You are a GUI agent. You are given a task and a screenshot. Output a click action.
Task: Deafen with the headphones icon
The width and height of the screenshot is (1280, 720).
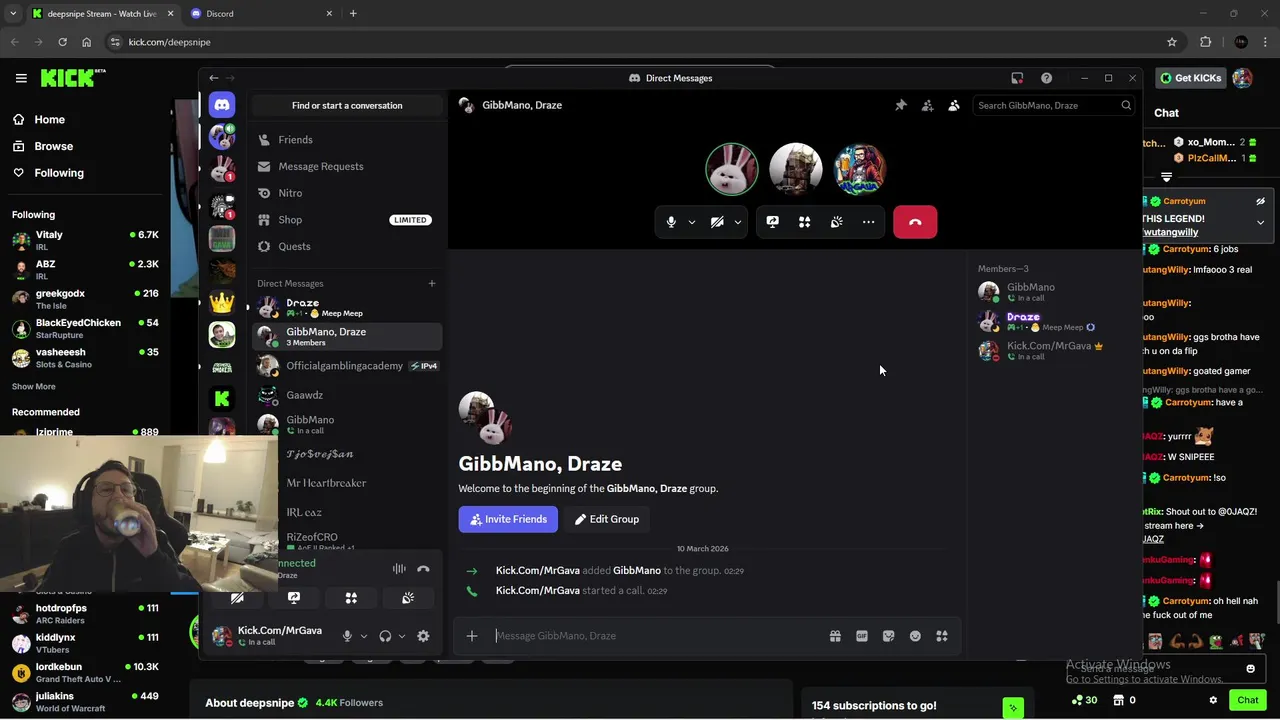pyautogui.click(x=385, y=636)
